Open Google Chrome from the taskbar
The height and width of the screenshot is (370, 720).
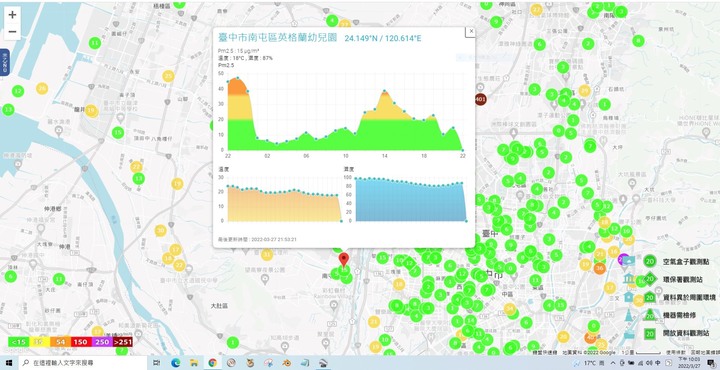click(x=213, y=363)
